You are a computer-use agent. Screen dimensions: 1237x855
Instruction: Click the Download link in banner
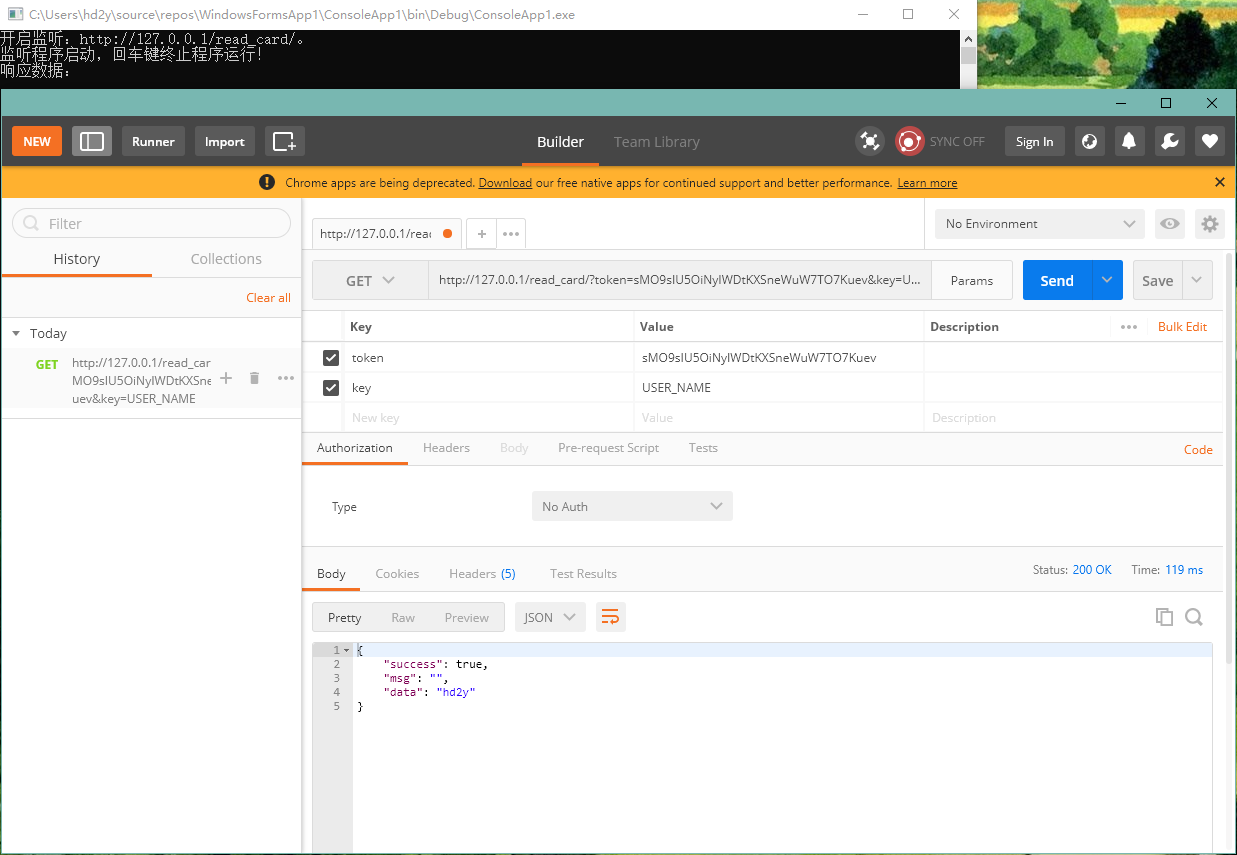point(505,183)
